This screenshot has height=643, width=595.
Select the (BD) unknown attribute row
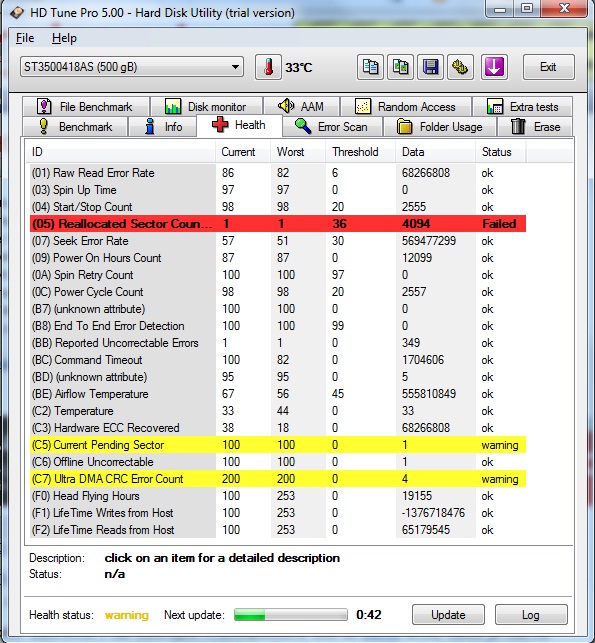(x=278, y=377)
